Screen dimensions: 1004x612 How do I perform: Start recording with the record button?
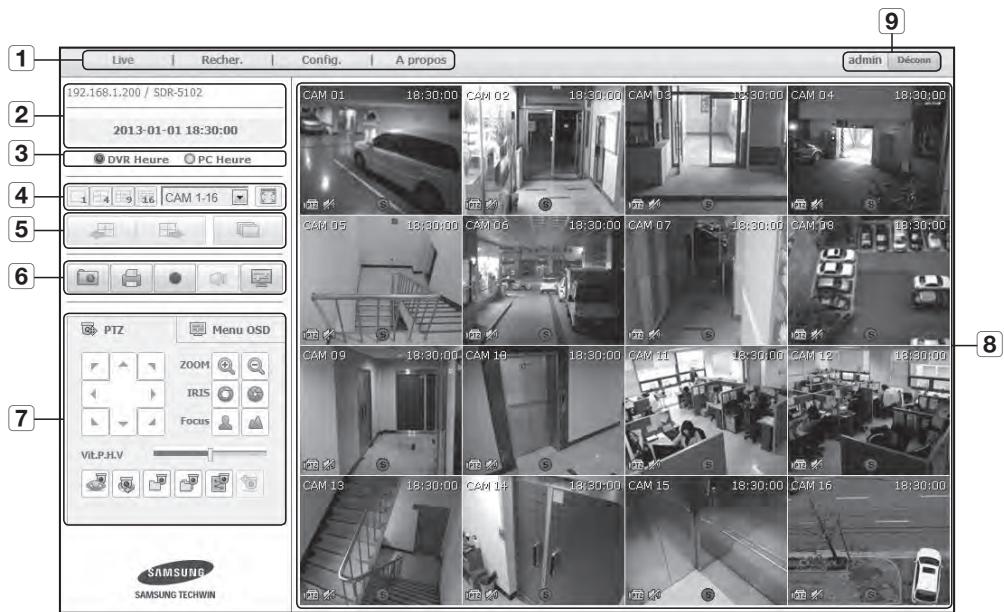pos(175,278)
